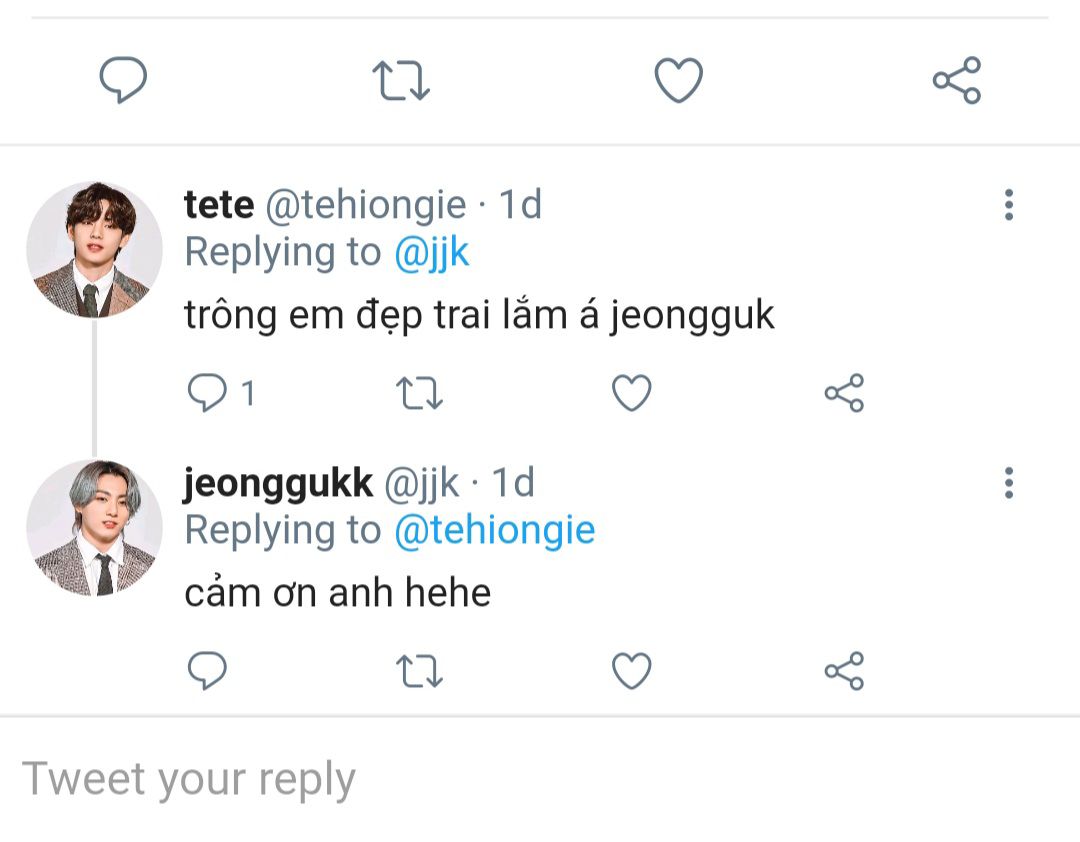Follow the @tehiongie mention link

click(494, 530)
